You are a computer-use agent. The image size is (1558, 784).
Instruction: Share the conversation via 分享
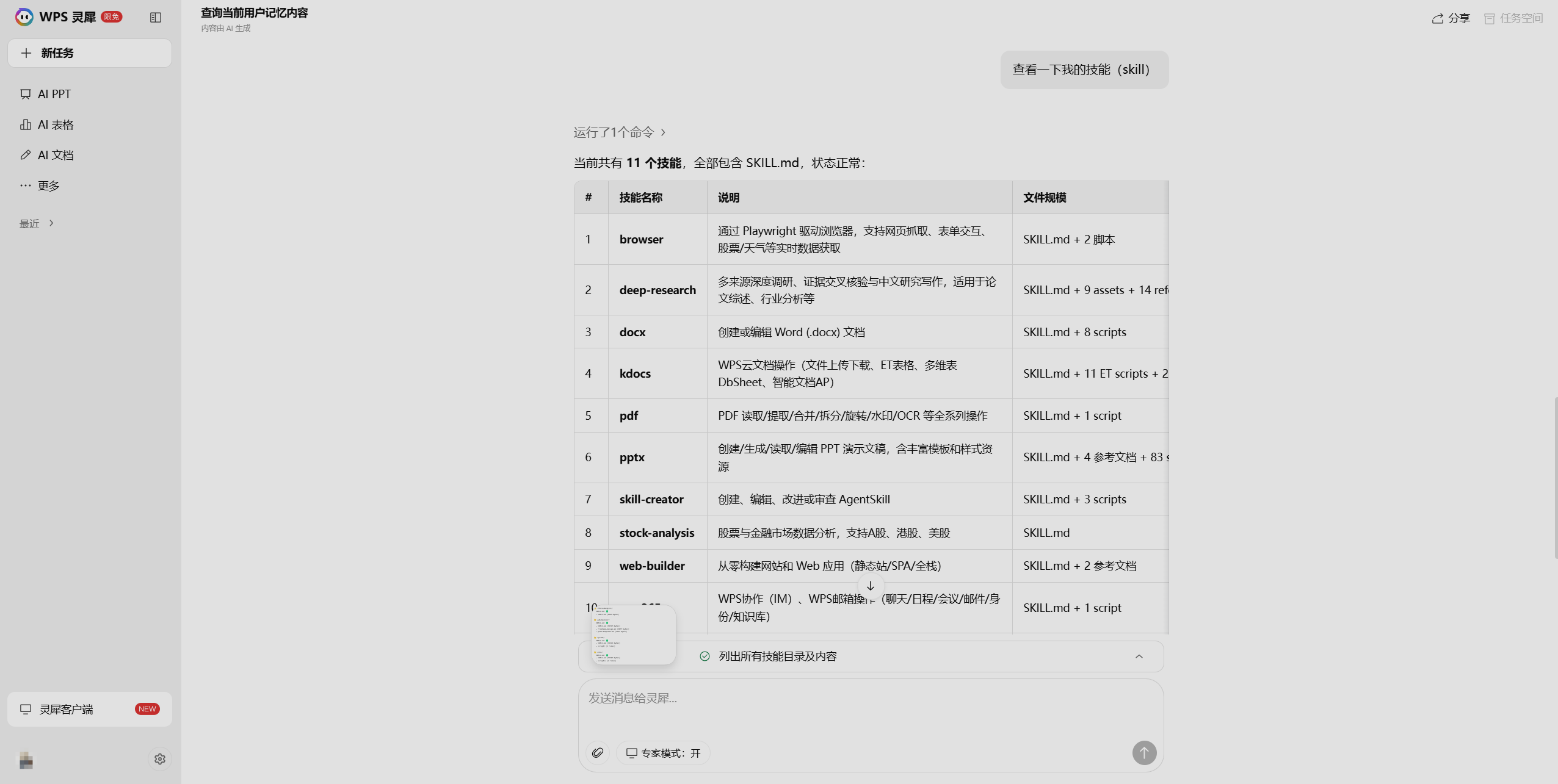click(x=1451, y=18)
